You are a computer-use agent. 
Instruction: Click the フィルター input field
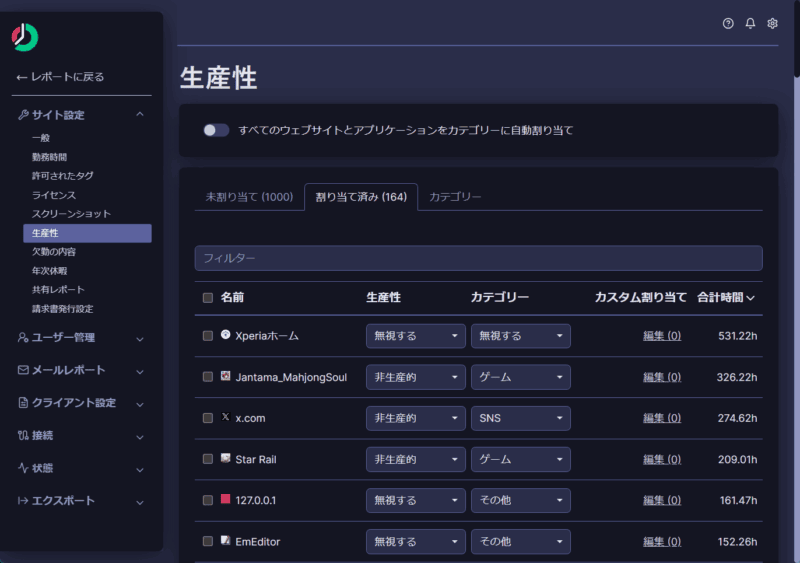pos(478,258)
